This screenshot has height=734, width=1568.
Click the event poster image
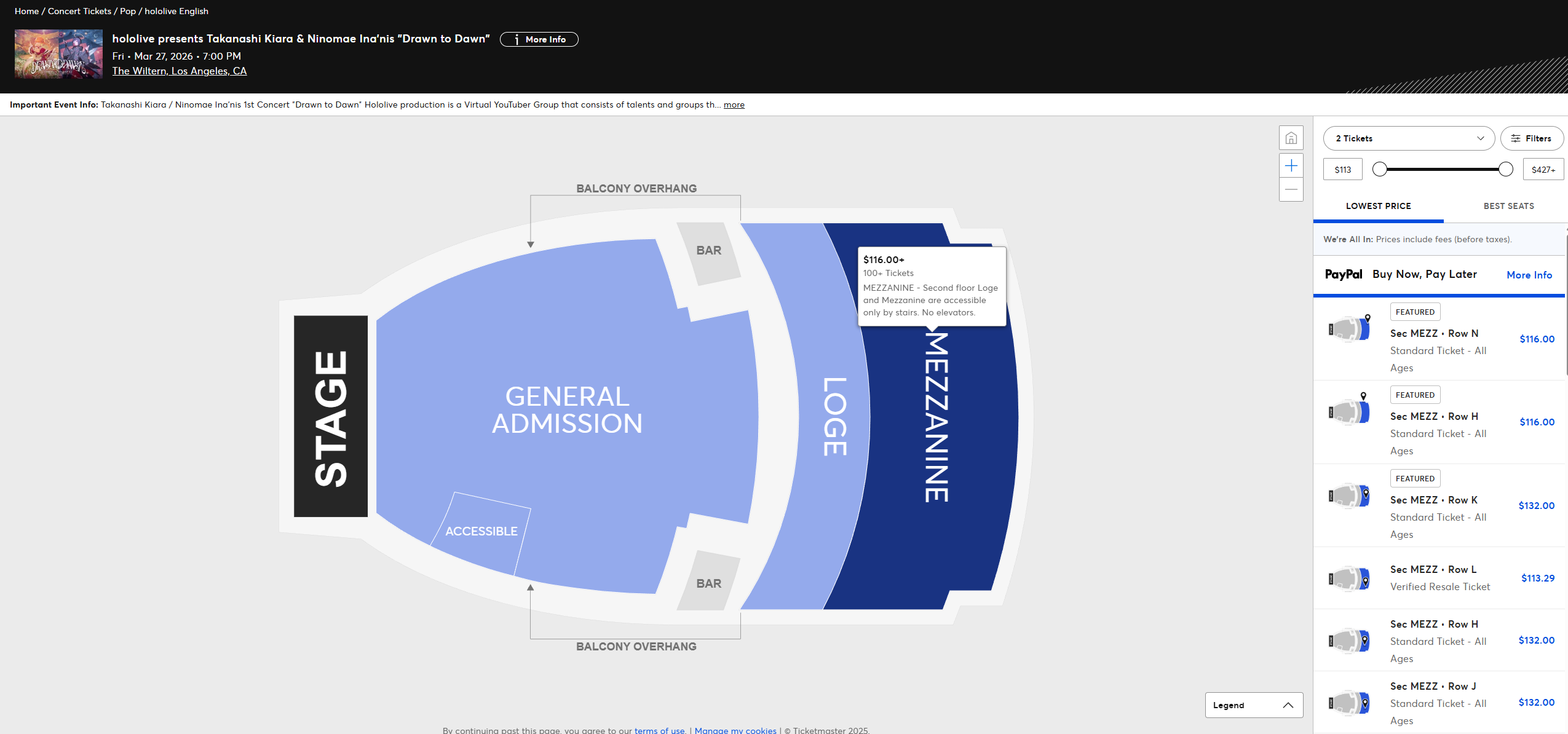click(58, 54)
